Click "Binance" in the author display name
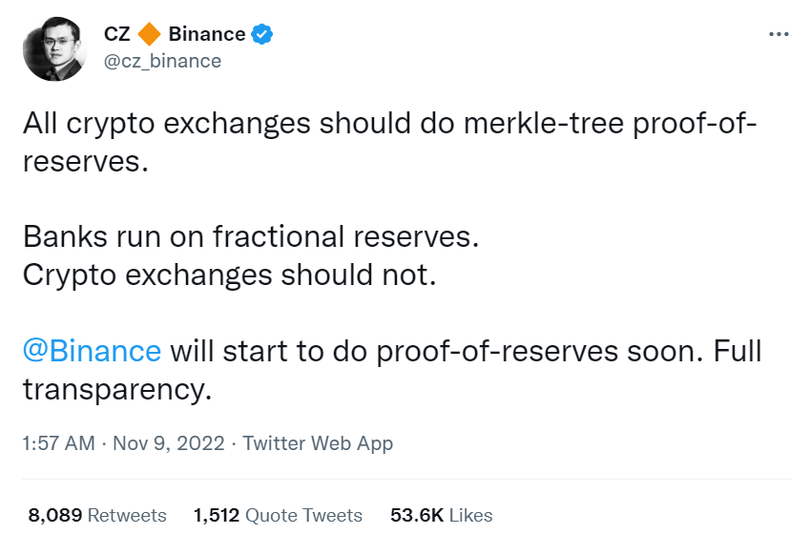This screenshot has width=810, height=550. click(x=206, y=34)
